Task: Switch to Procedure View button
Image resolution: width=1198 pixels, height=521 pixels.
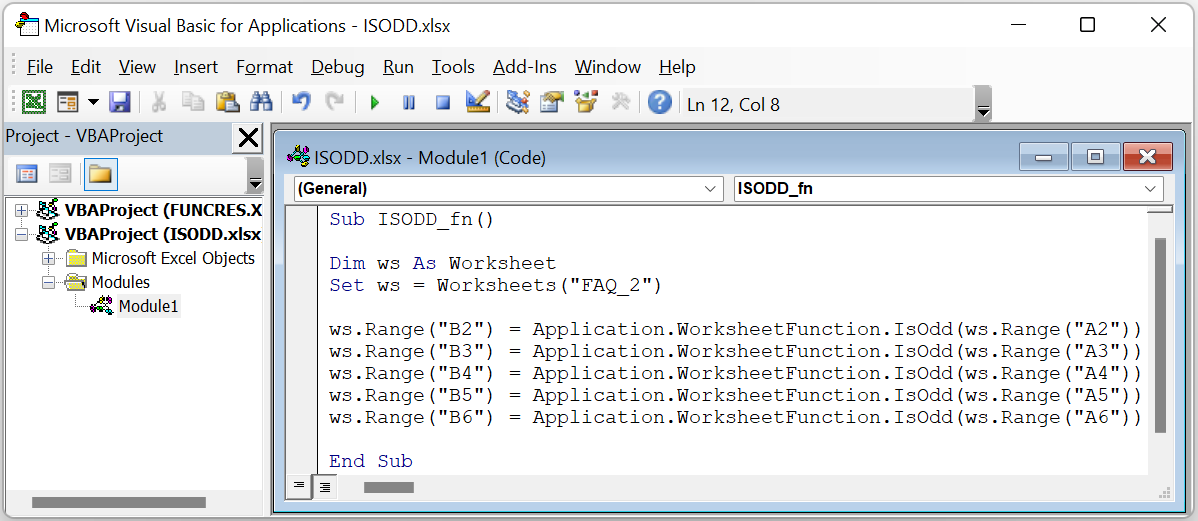Action: click(x=299, y=486)
